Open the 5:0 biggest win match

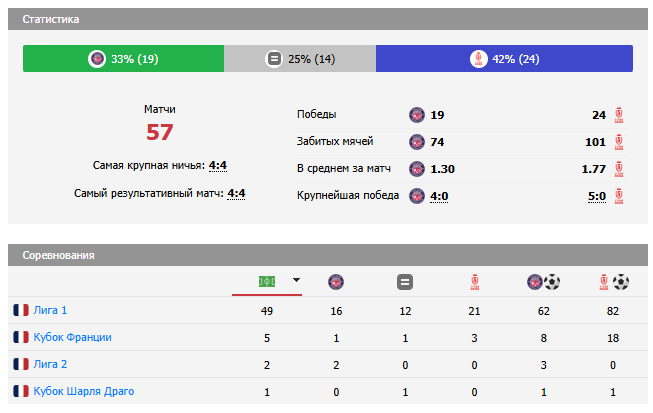tap(597, 196)
